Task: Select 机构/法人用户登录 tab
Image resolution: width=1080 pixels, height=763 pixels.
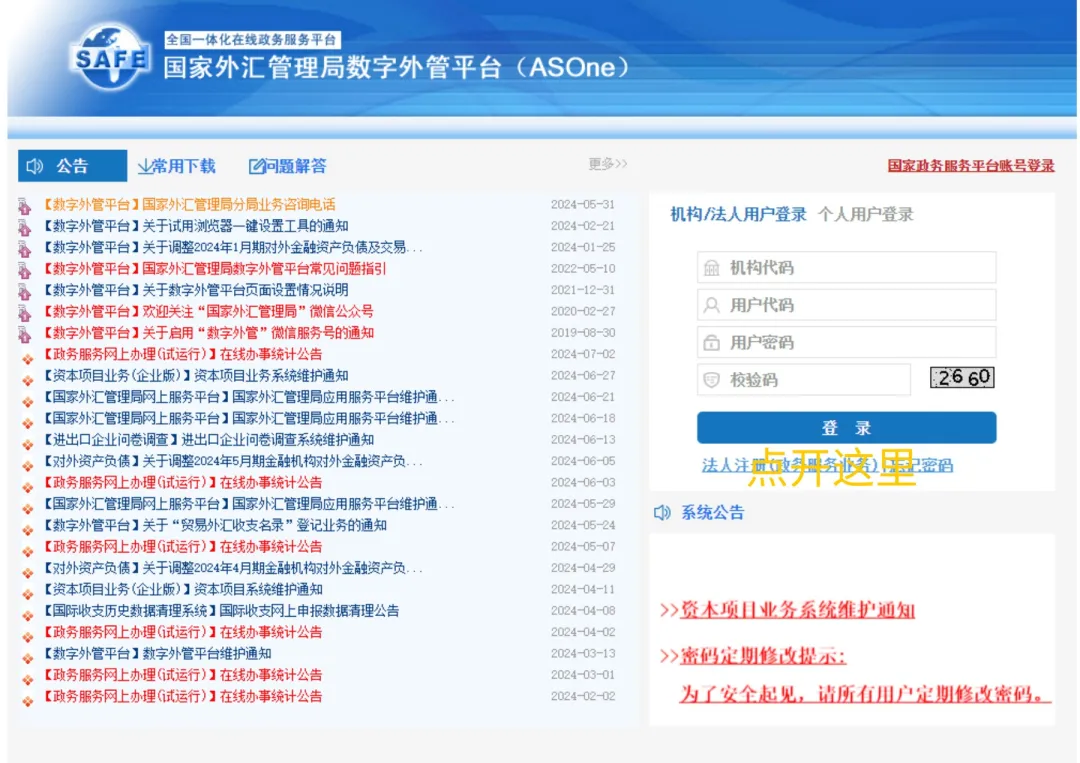Action: (738, 214)
